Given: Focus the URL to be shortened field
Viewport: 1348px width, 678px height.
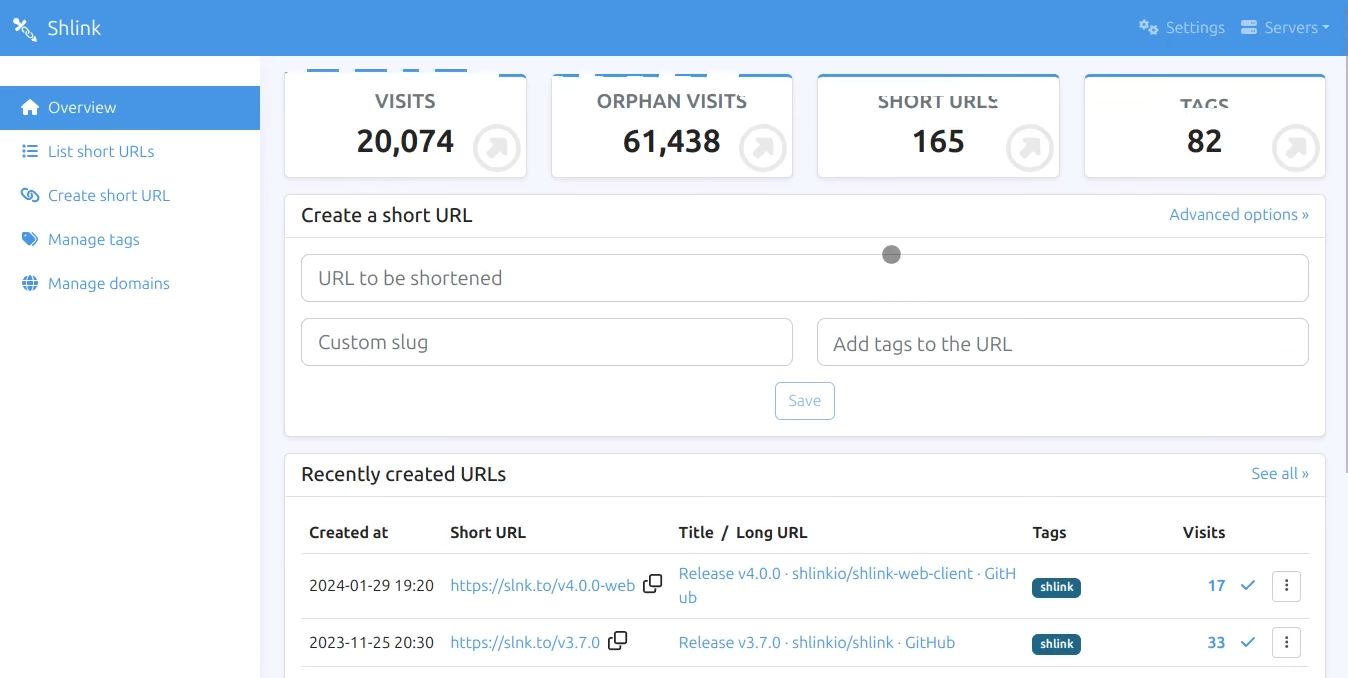Looking at the screenshot, I should point(805,278).
